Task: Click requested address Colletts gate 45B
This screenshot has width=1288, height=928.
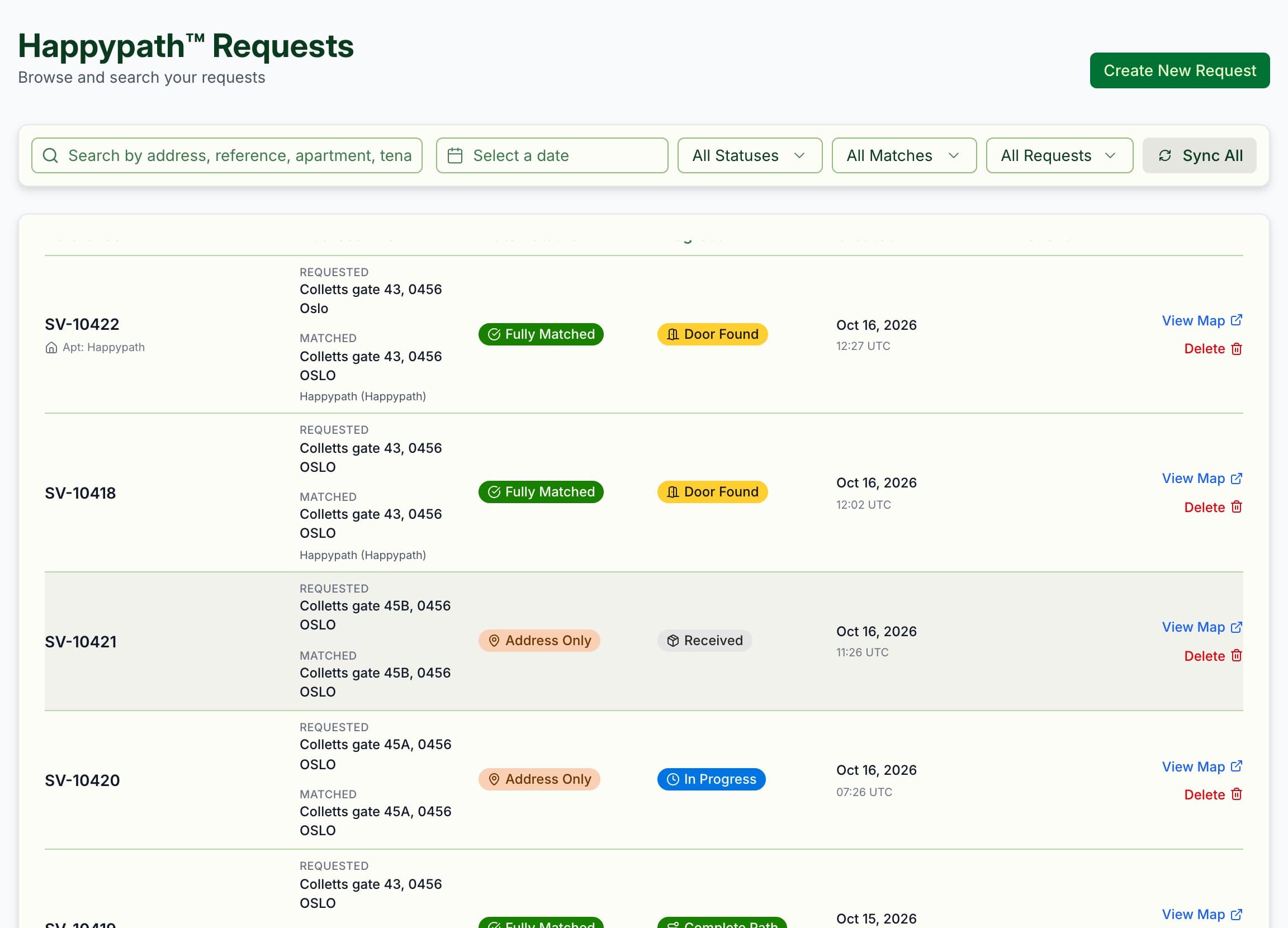Action: [x=375, y=615]
